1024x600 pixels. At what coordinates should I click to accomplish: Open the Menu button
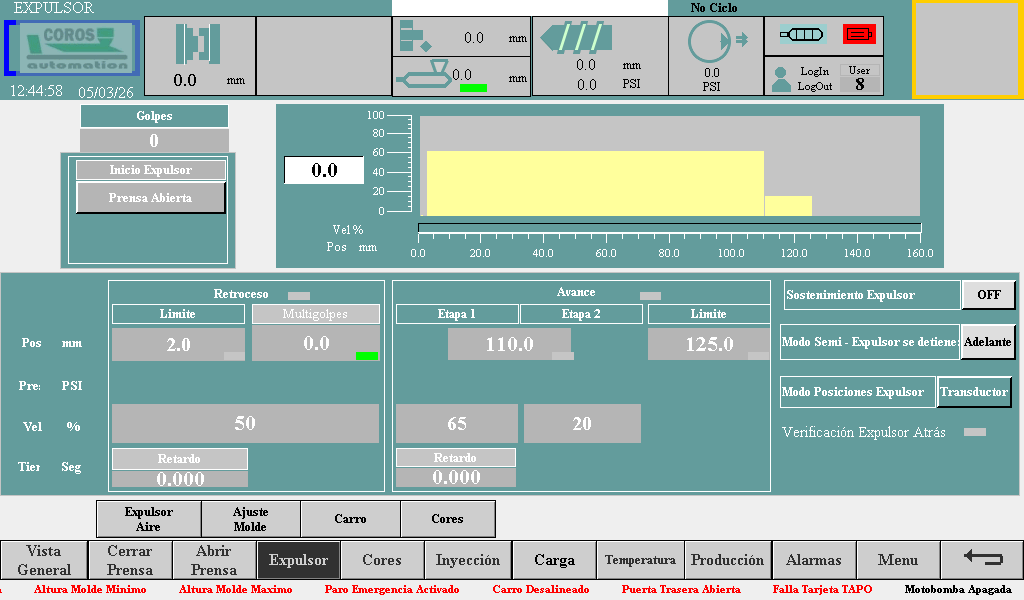[898, 560]
